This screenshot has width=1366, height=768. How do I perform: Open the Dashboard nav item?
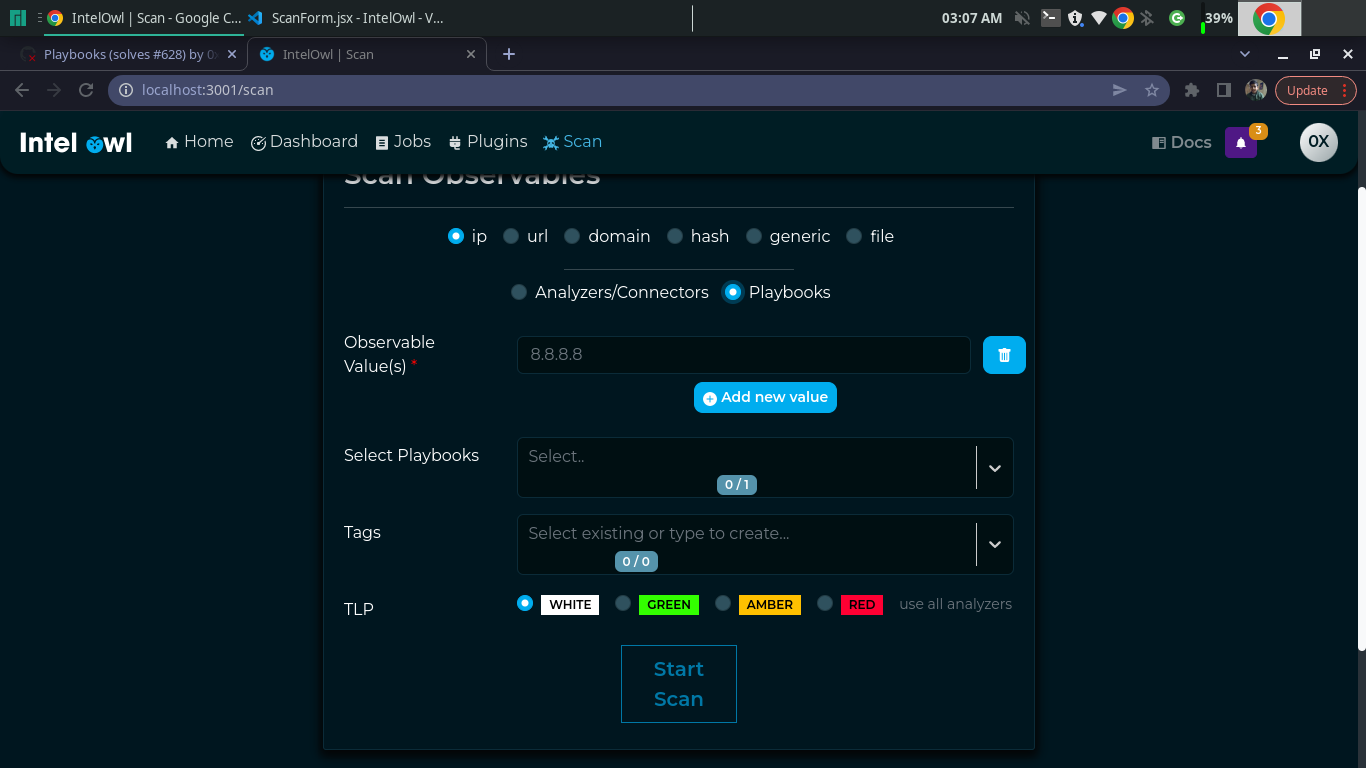[x=304, y=142]
